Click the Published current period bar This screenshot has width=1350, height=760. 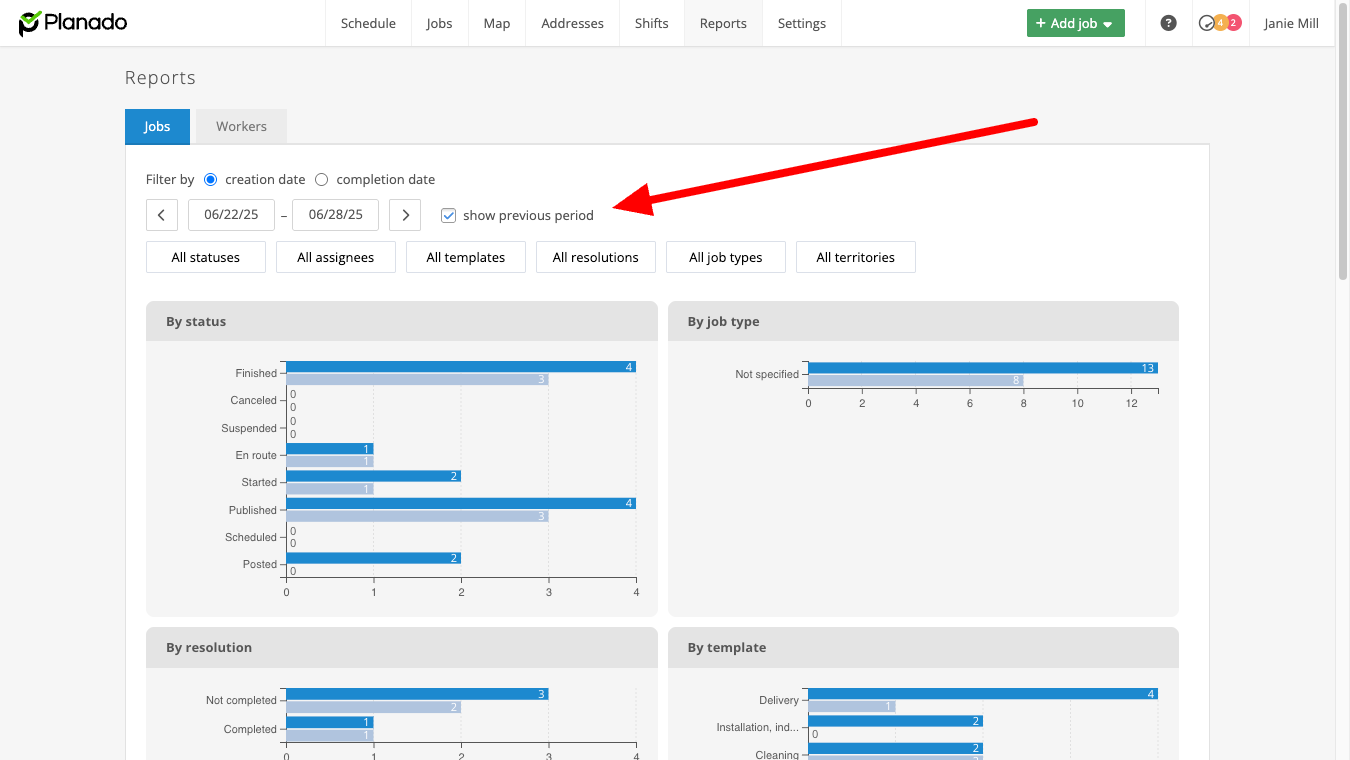coord(461,503)
